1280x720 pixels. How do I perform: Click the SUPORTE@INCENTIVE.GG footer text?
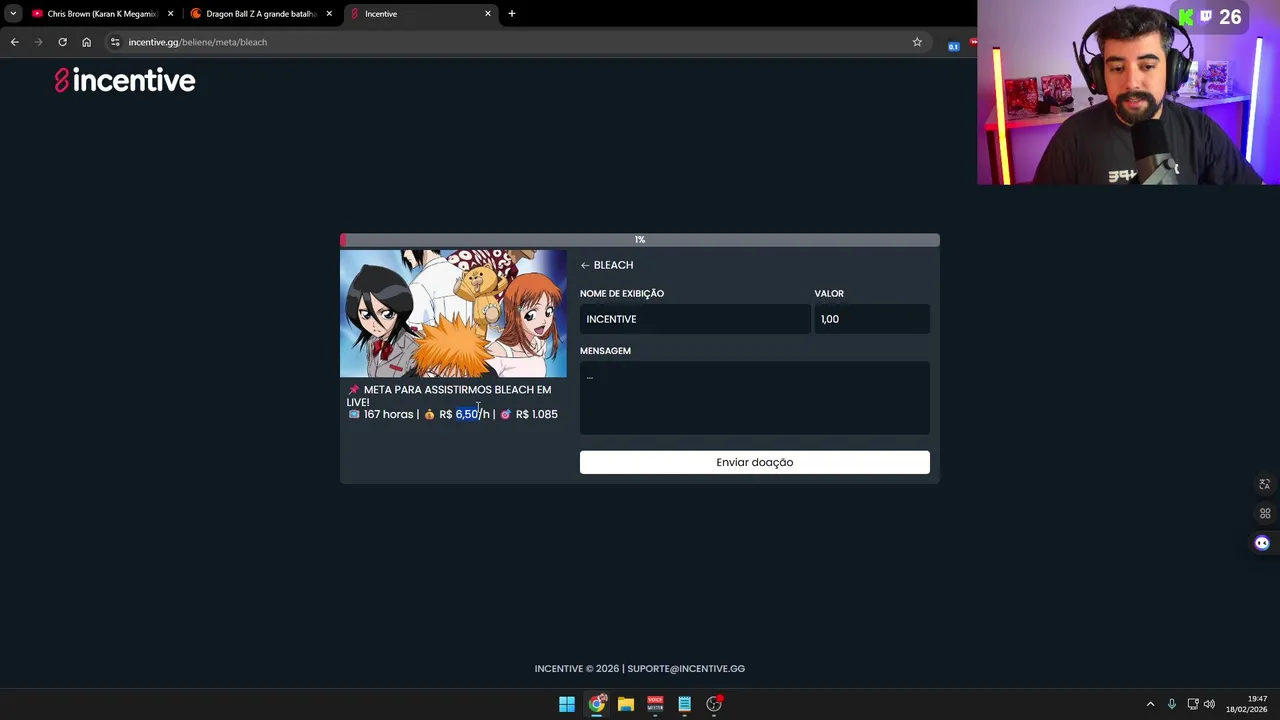pos(686,669)
